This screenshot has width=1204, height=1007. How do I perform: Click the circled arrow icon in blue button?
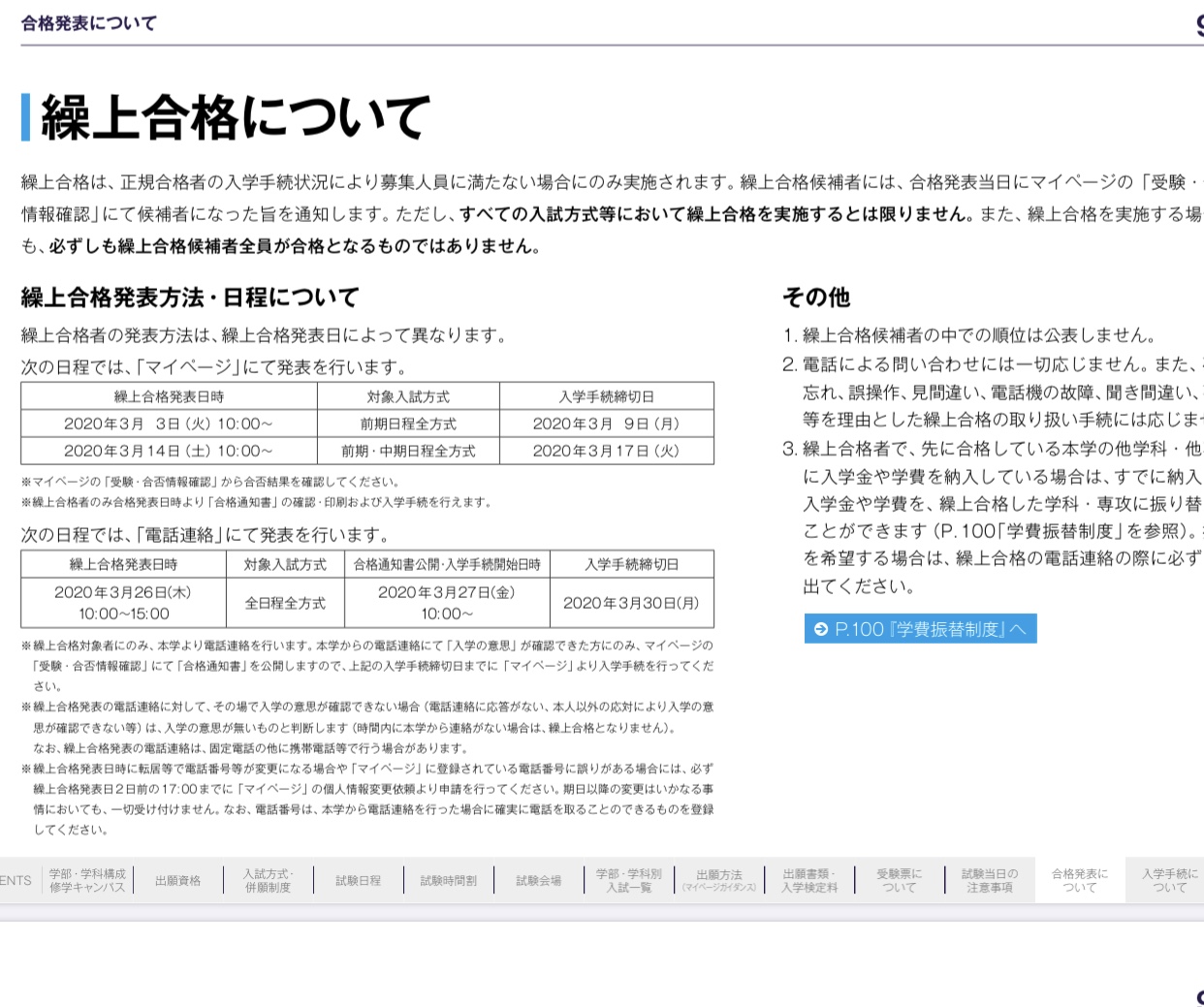tap(821, 629)
